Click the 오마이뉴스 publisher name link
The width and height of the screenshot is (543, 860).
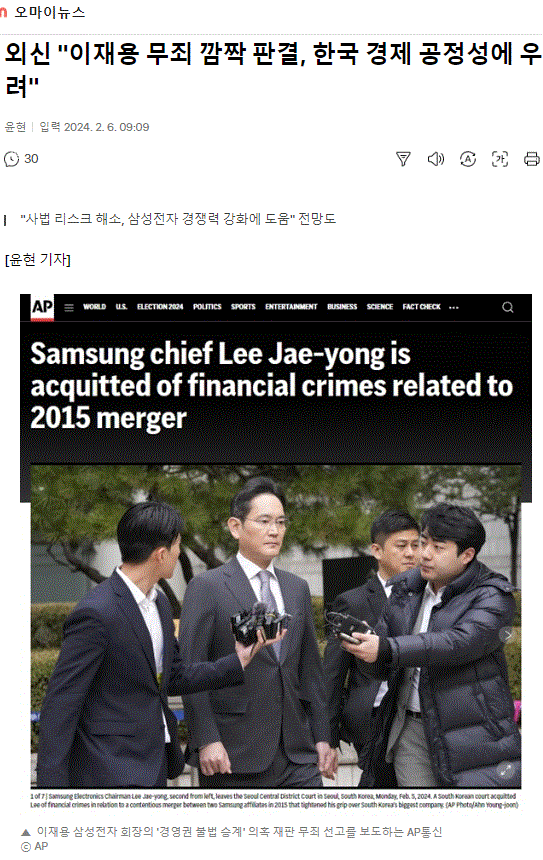[49, 12]
